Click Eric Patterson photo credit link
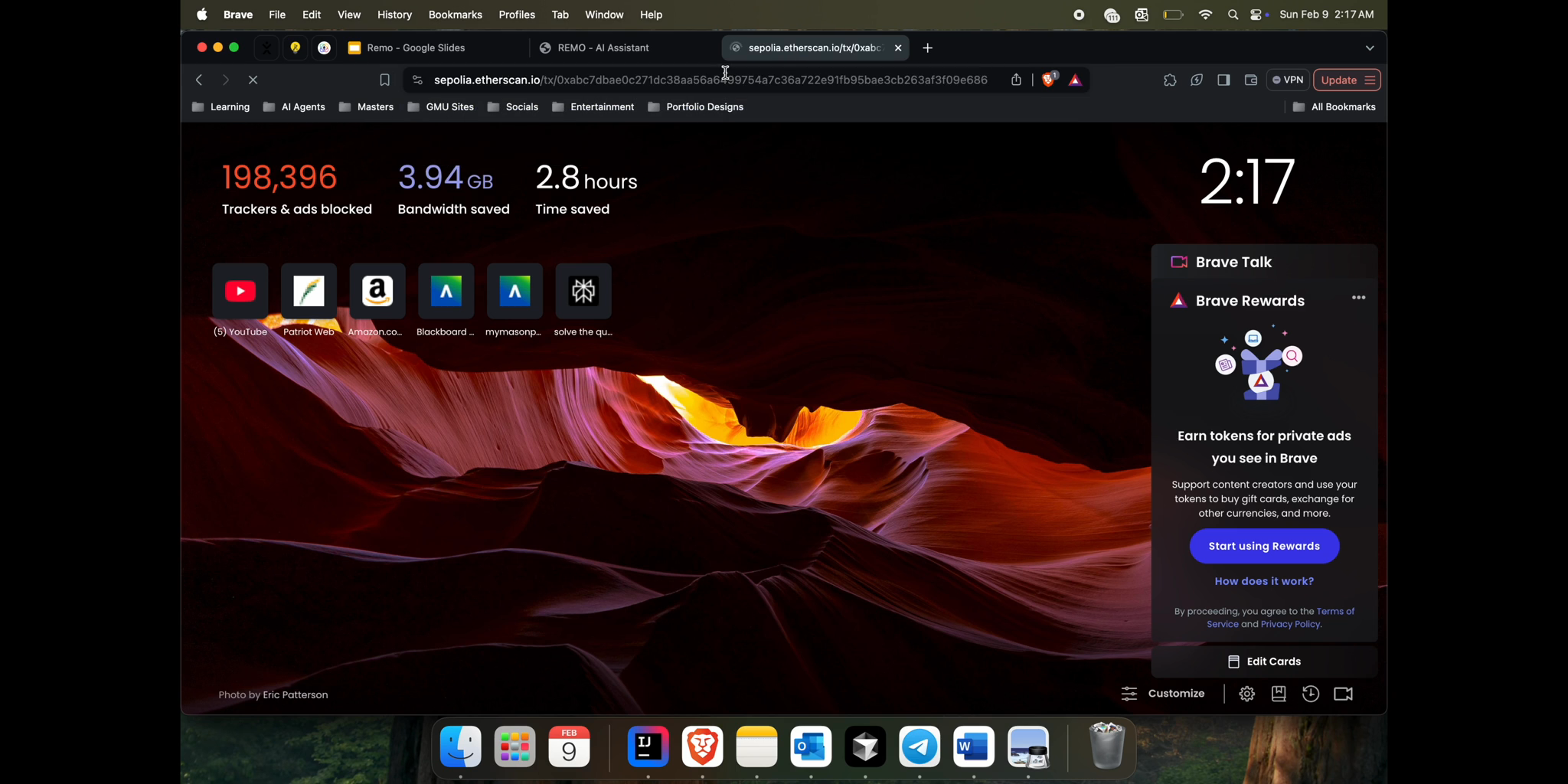The width and height of the screenshot is (1568, 784). tap(296, 695)
